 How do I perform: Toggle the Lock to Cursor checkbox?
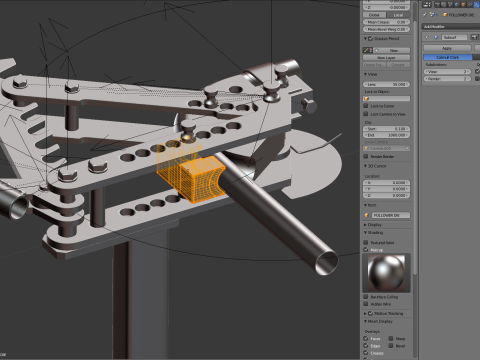tap(366, 106)
